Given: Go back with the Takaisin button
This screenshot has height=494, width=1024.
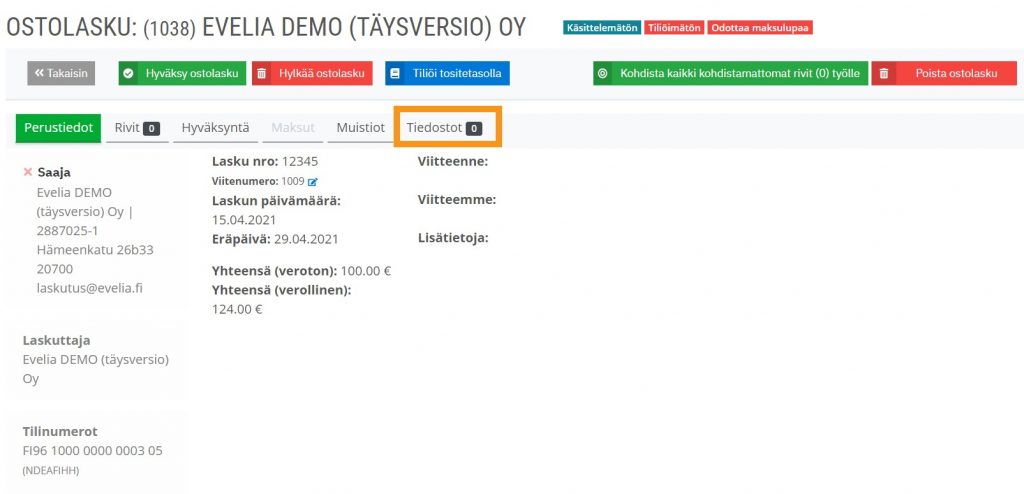Looking at the screenshot, I should pos(61,73).
